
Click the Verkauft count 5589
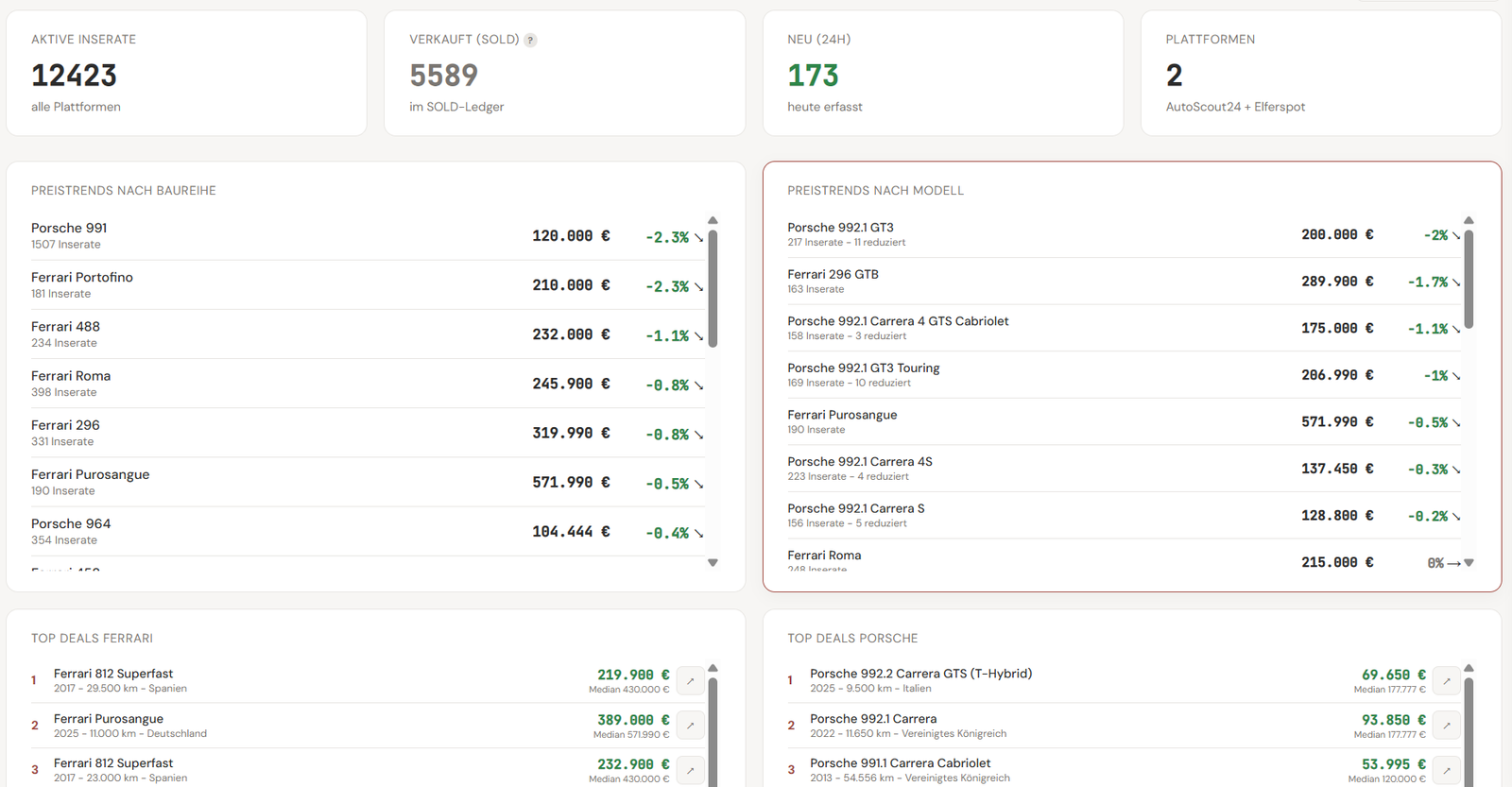(443, 75)
